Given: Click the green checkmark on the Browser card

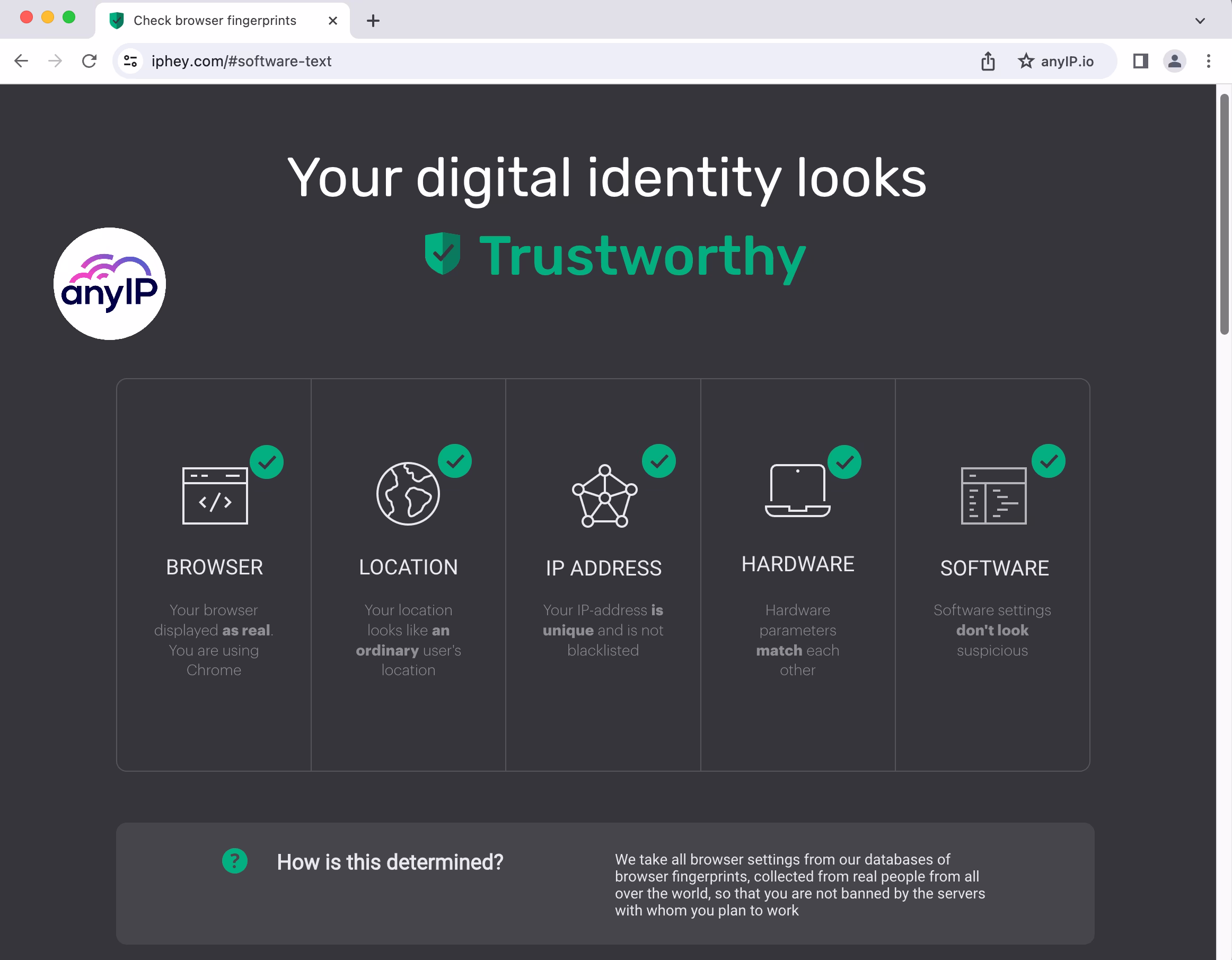Looking at the screenshot, I should tap(267, 461).
